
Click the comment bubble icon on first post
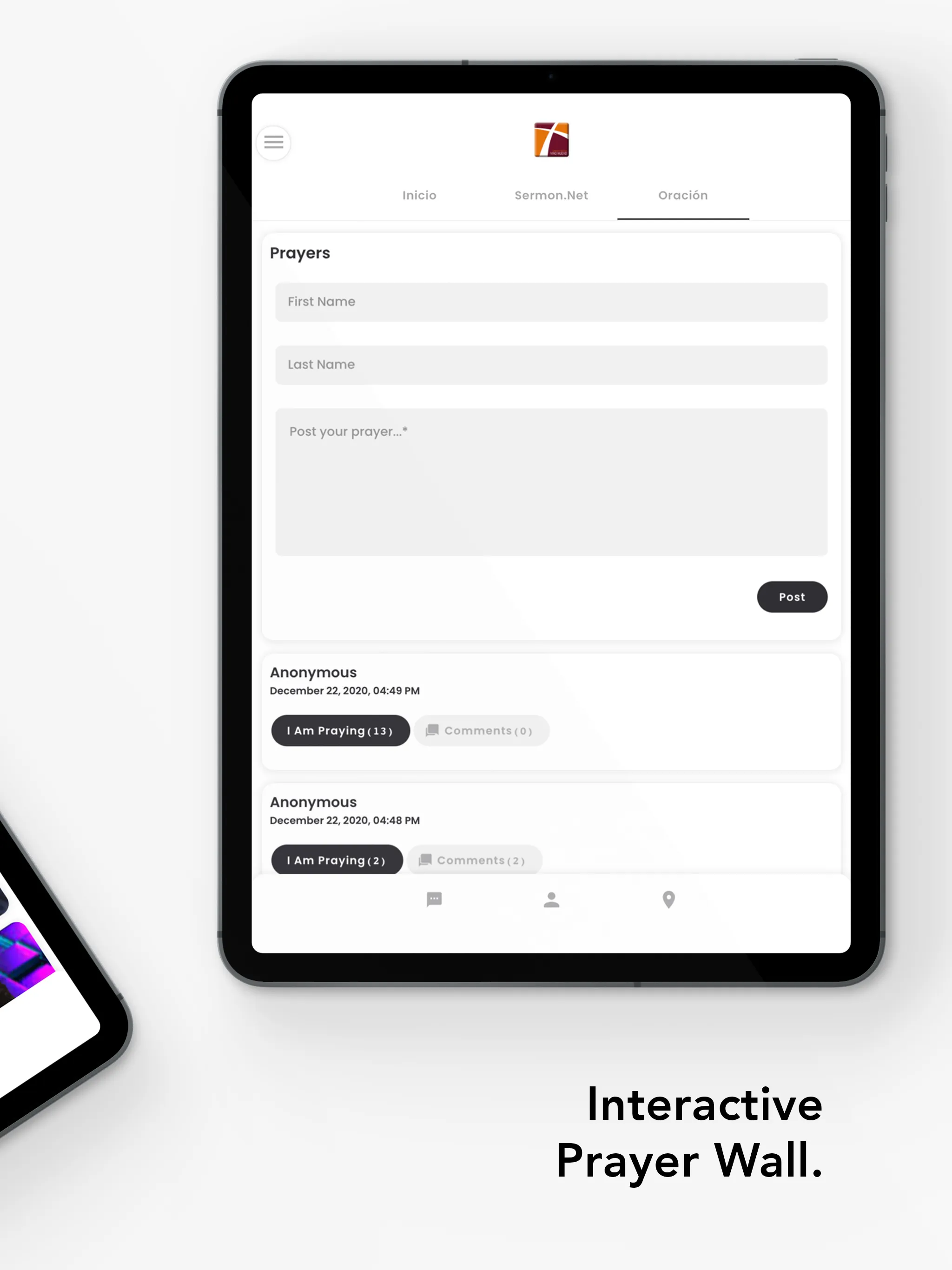click(x=433, y=730)
